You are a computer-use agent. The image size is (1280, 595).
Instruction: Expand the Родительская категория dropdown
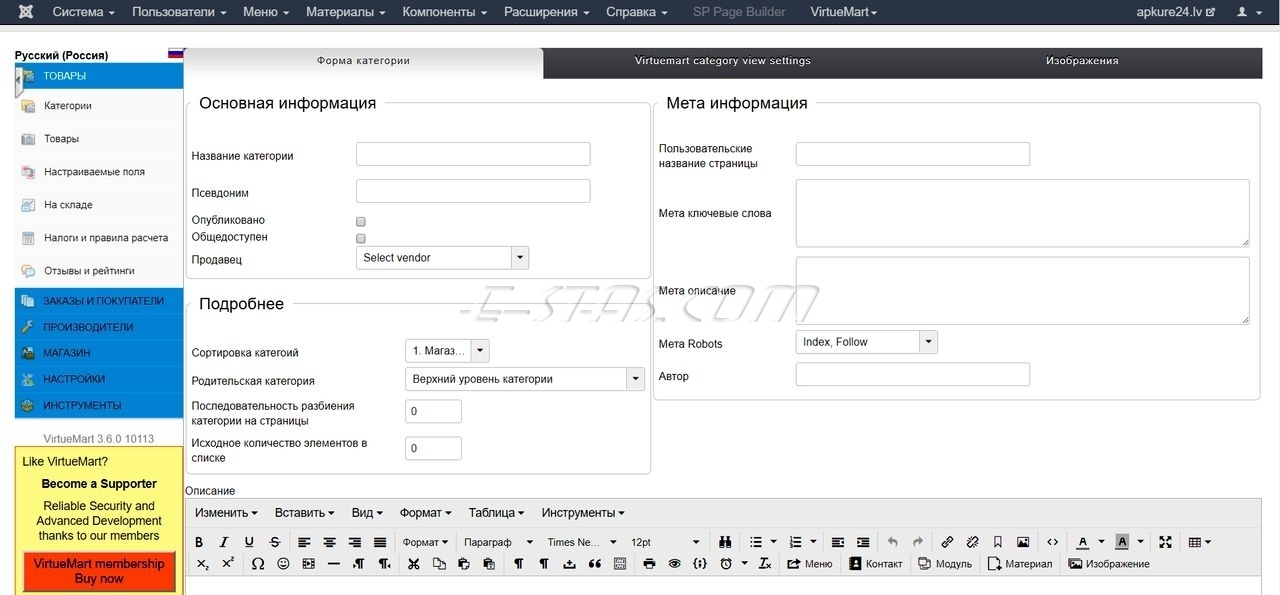tap(525, 379)
